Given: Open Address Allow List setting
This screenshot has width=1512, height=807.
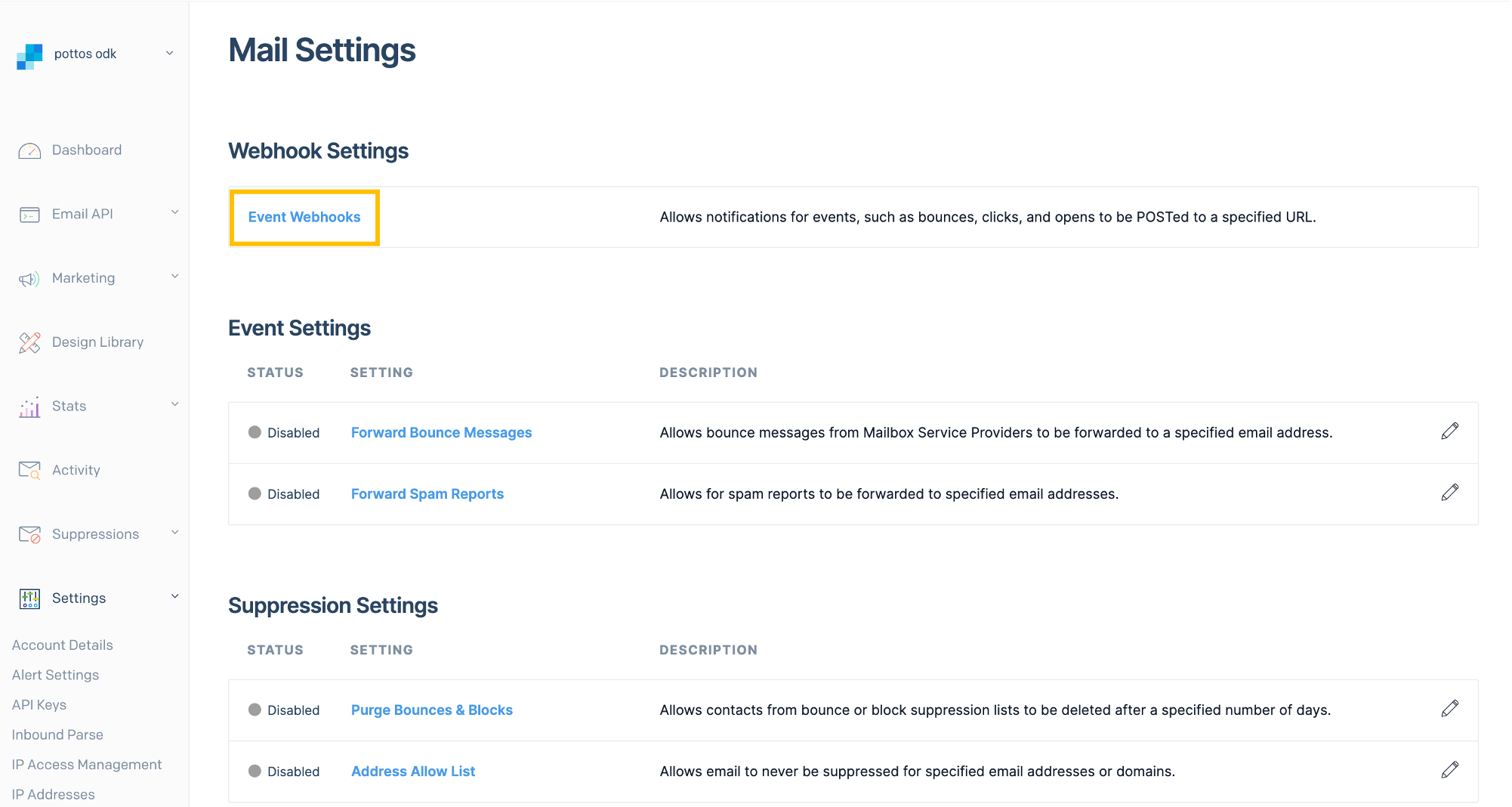Looking at the screenshot, I should click(412, 771).
